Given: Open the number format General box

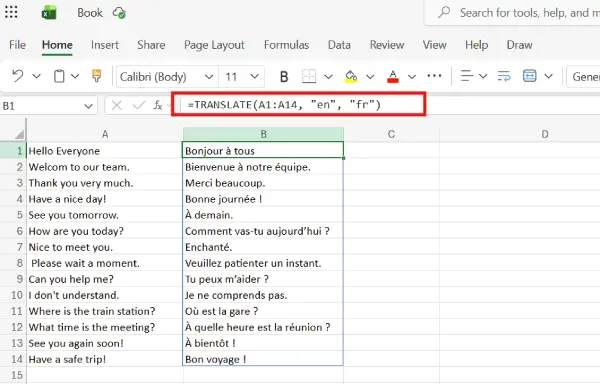Looking at the screenshot, I should [583, 77].
